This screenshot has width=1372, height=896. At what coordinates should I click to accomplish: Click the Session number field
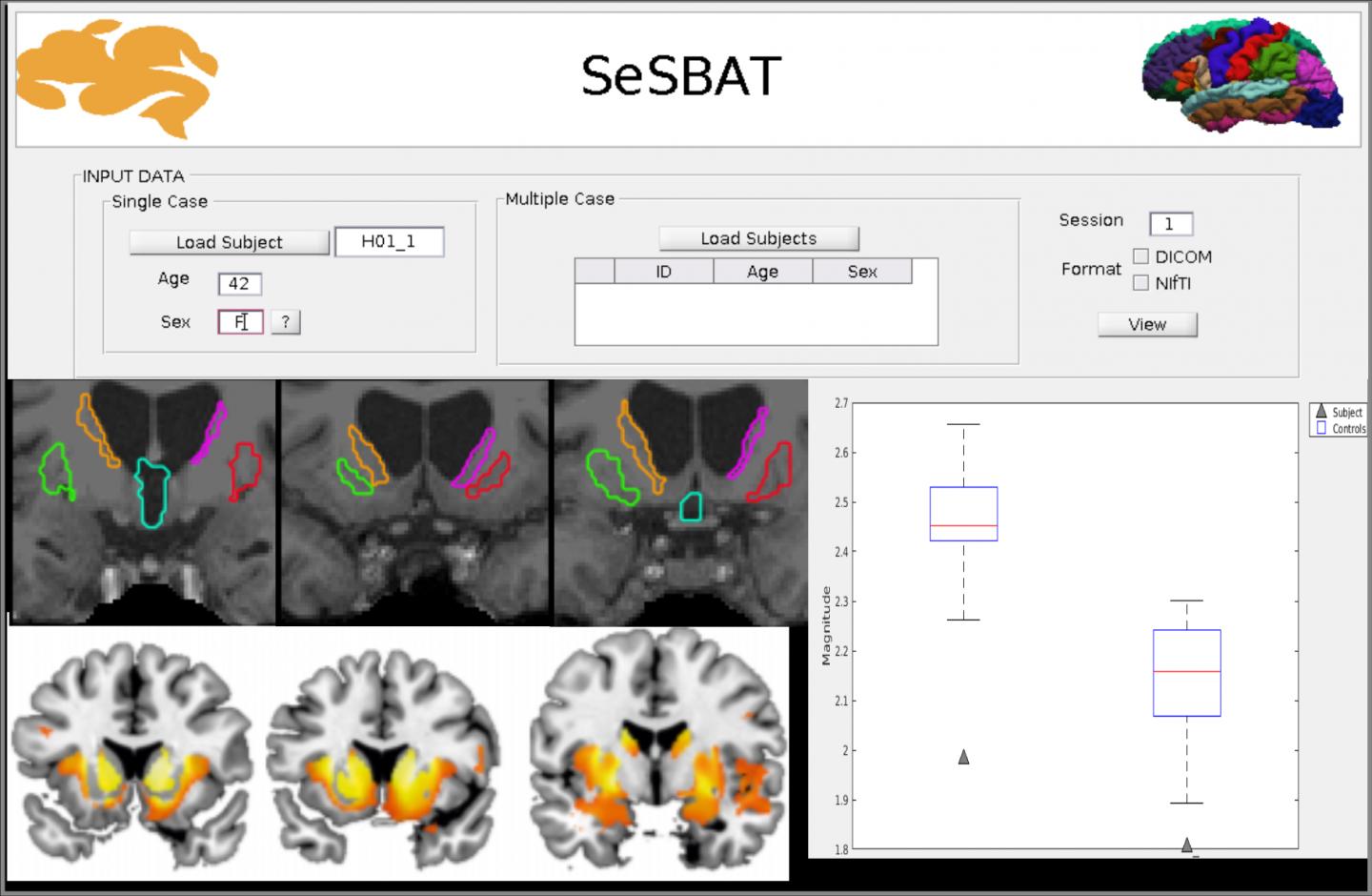pyautogui.click(x=1170, y=224)
